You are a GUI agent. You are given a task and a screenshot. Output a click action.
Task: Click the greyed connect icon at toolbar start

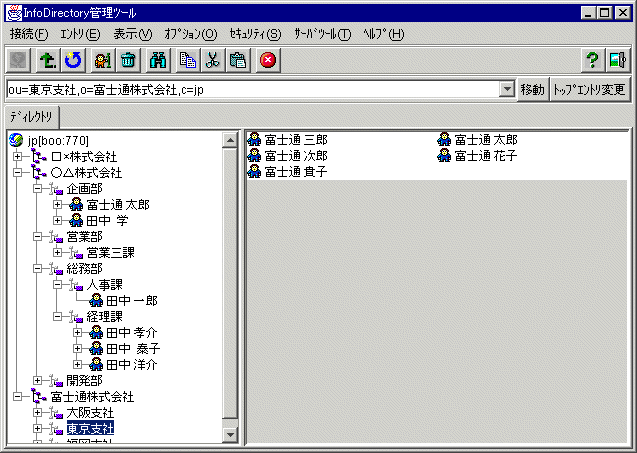18,61
